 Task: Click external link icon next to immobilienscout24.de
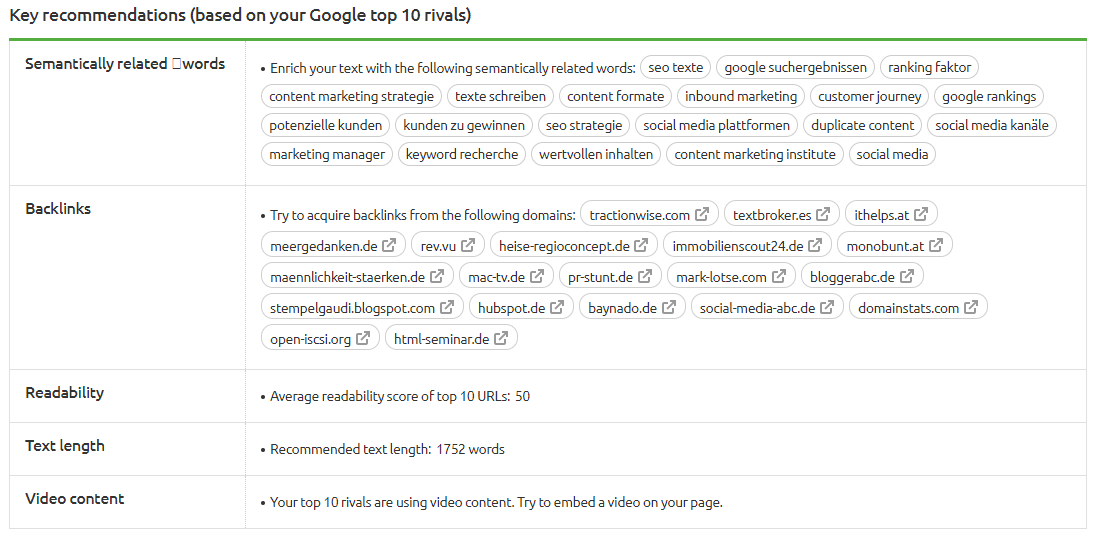815,246
